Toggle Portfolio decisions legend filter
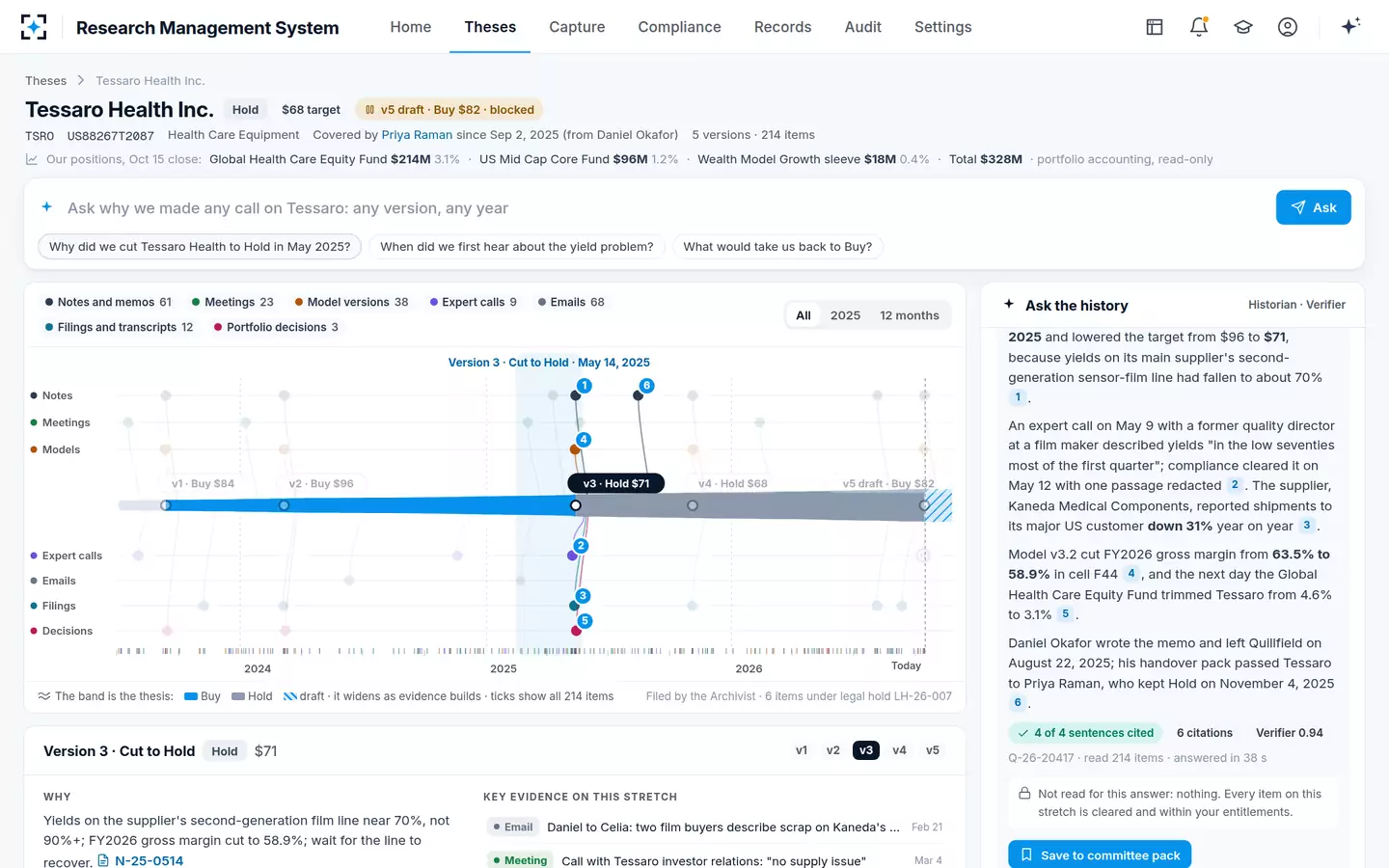Screen dimensions: 1389x868 [x=276, y=327]
